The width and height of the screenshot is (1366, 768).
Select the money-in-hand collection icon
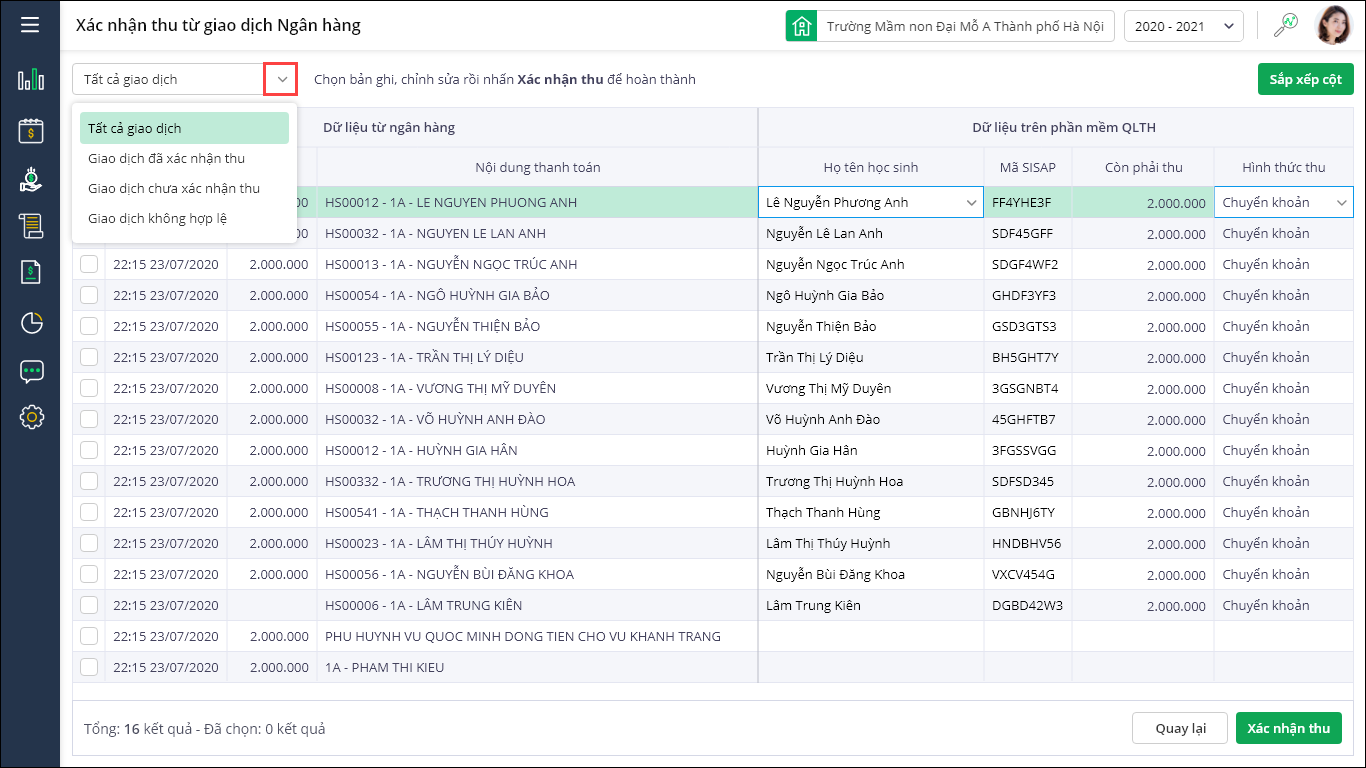tap(31, 180)
